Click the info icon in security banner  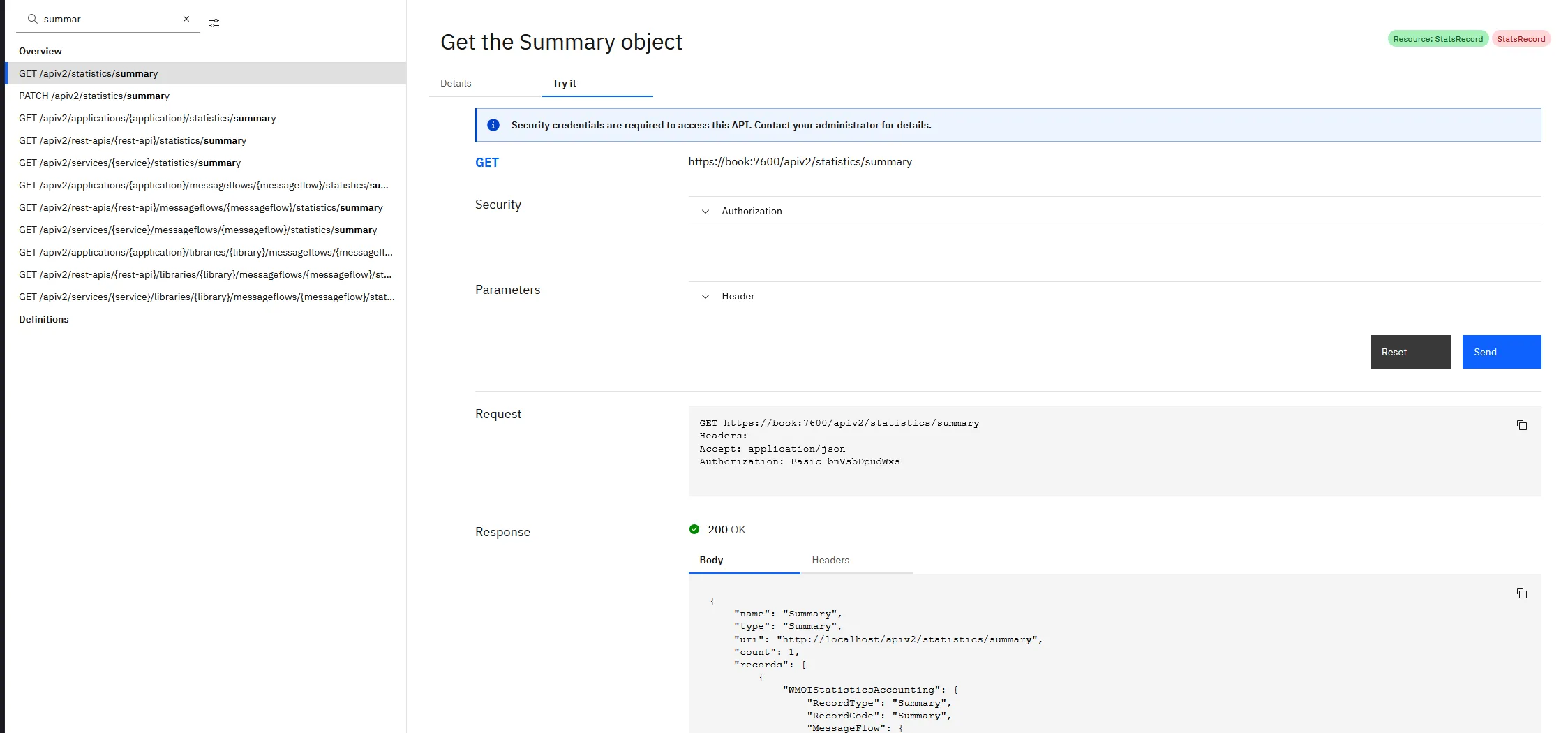[x=493, y=125]
